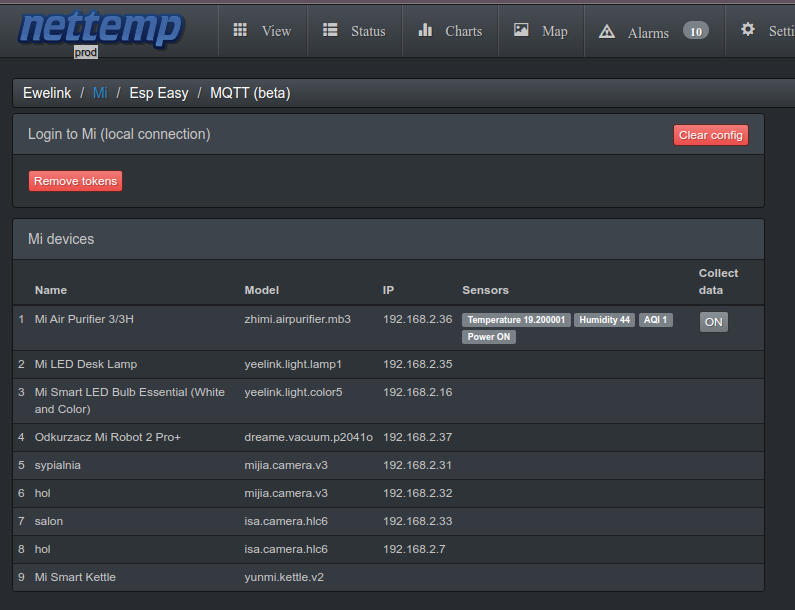Select the Mi LED Desk Lamp name
Viewport: 795px width, 610px height.
click(86, 364)
